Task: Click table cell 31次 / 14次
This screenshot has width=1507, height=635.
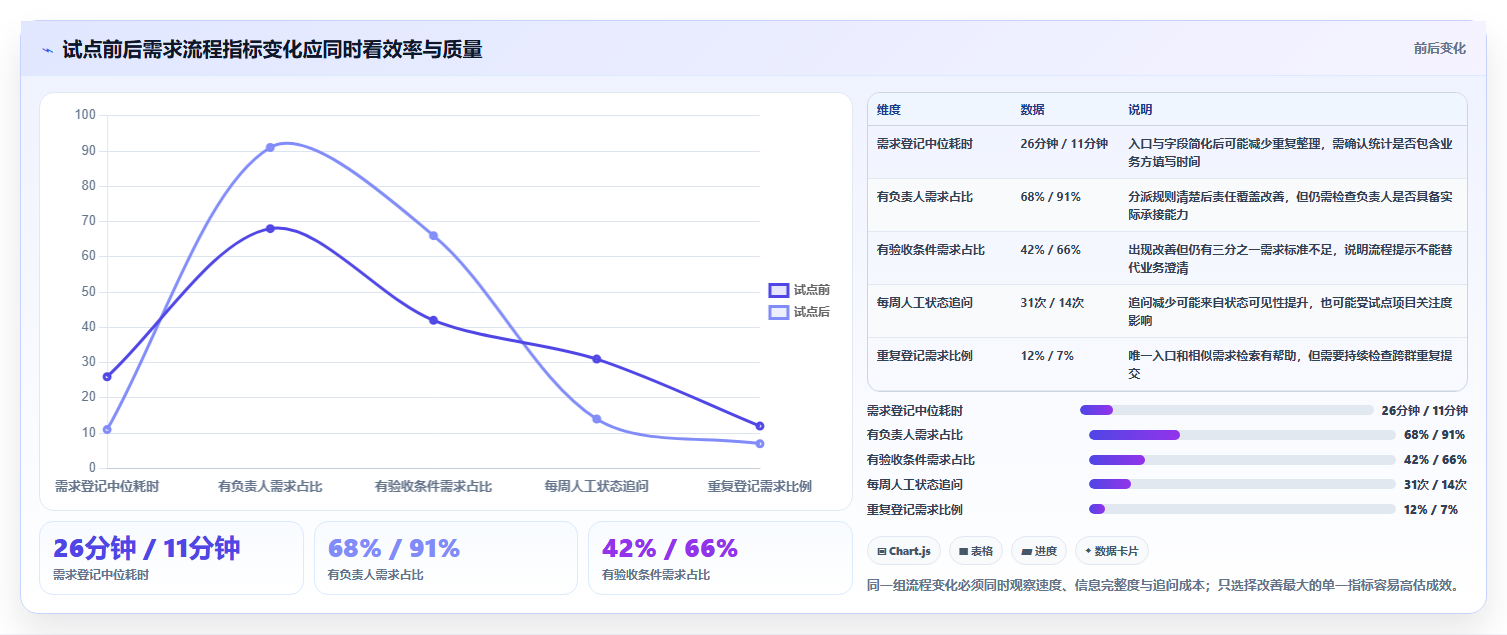Action: (1052, 302)
